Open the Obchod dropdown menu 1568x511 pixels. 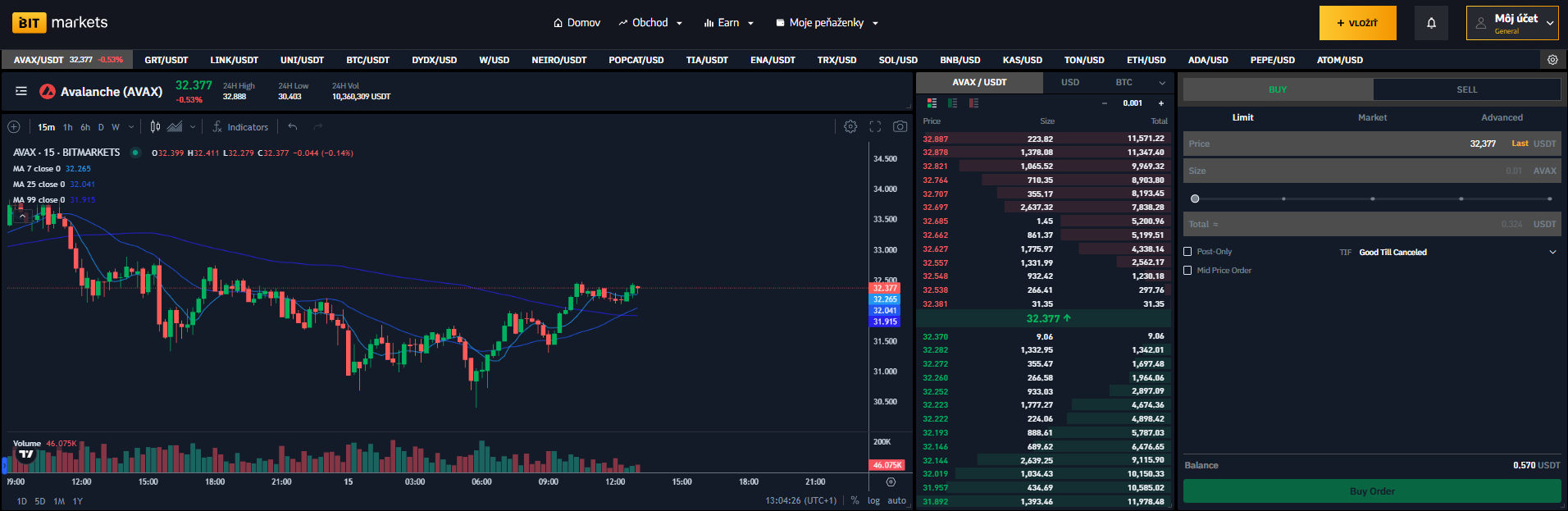pyautogui.click(x=650, y=23)
